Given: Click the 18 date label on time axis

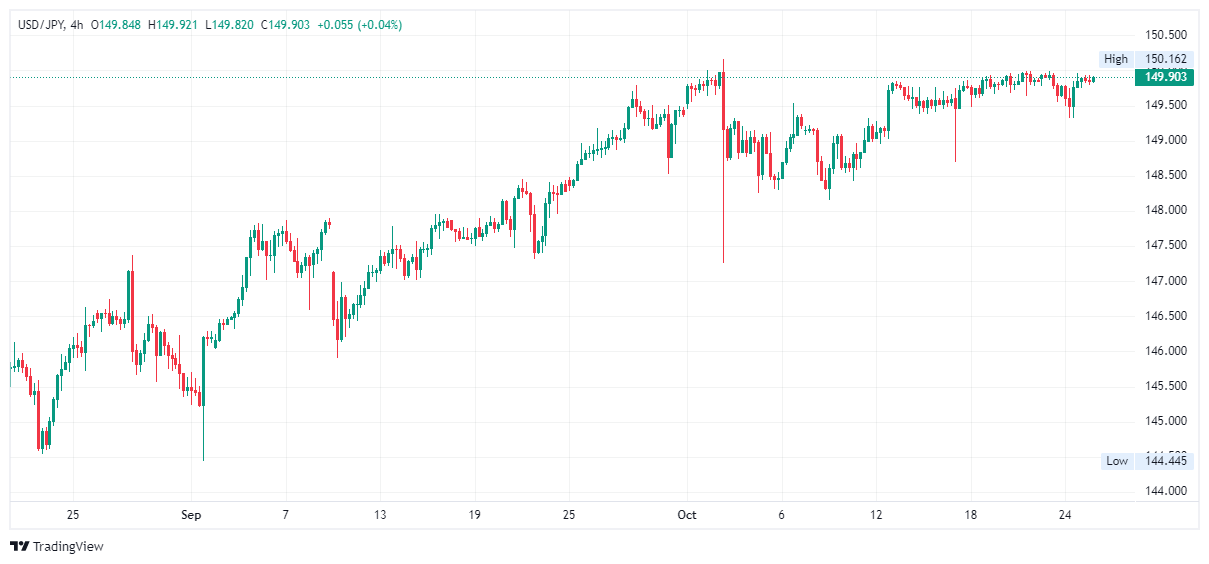Looking at the screenshot, I should point(970,515).
